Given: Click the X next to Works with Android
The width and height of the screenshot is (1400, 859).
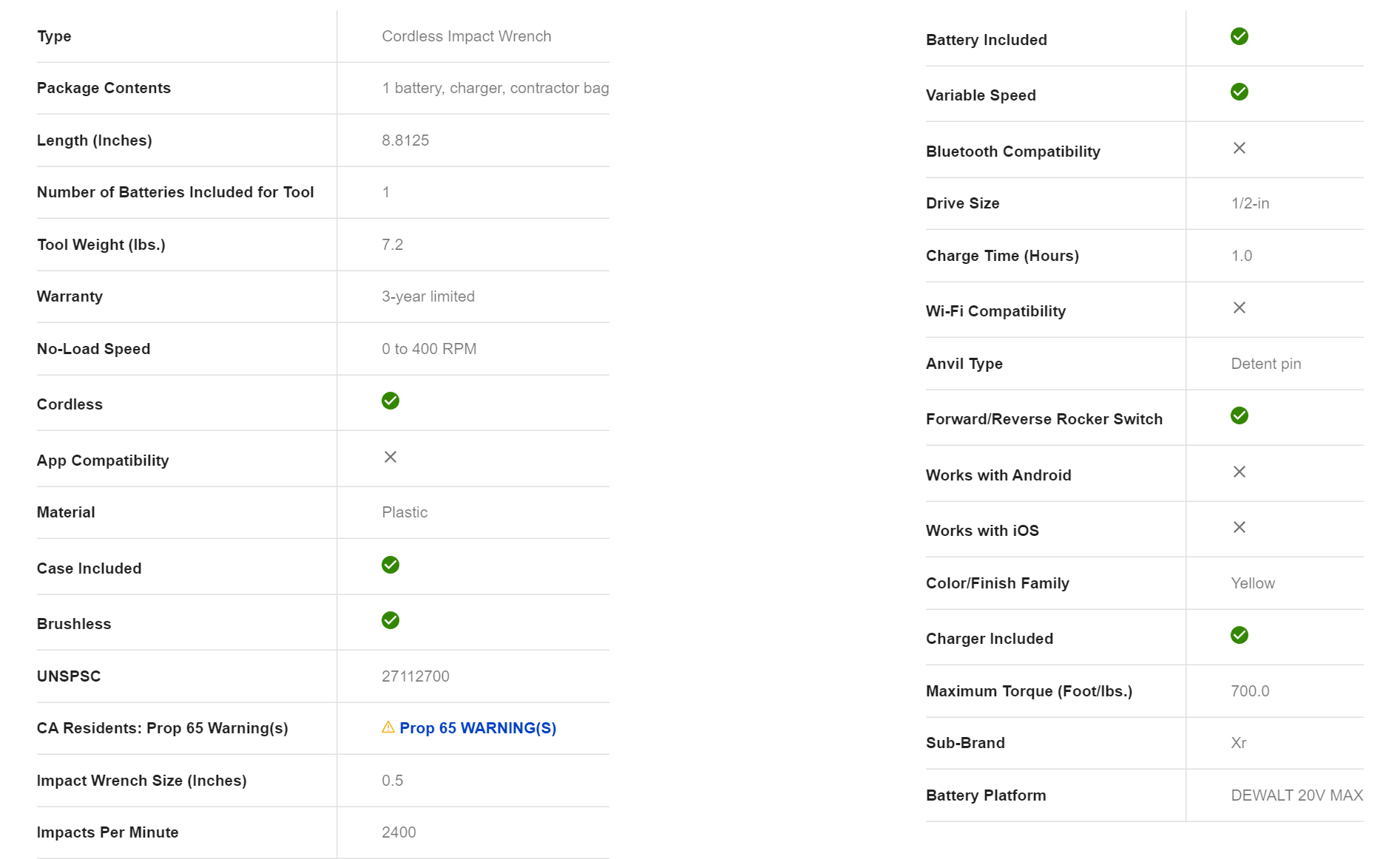Looking at the screenshot, I should (1240, 472).
